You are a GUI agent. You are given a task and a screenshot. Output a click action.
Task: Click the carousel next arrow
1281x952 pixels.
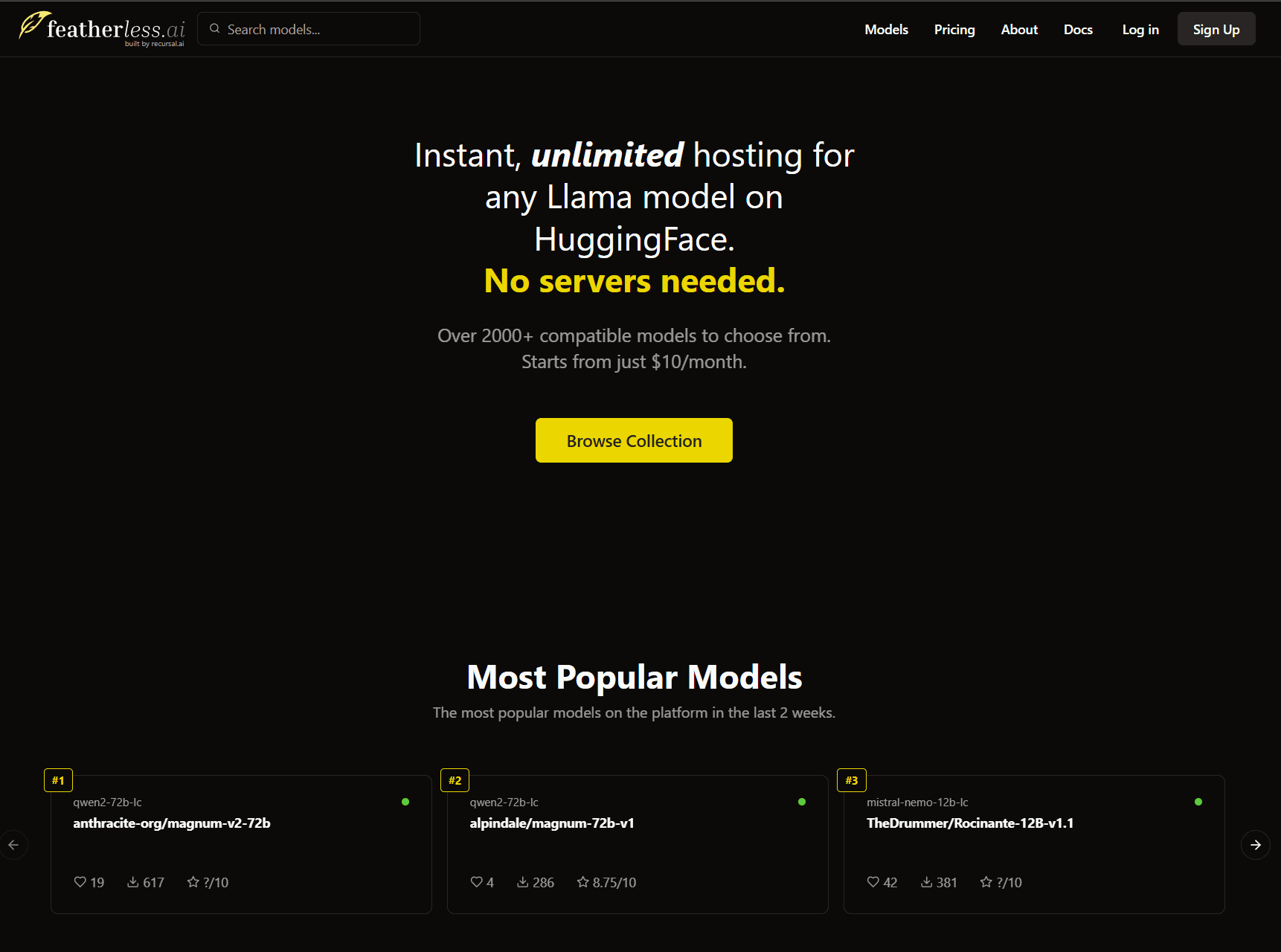click(1256, 845)
